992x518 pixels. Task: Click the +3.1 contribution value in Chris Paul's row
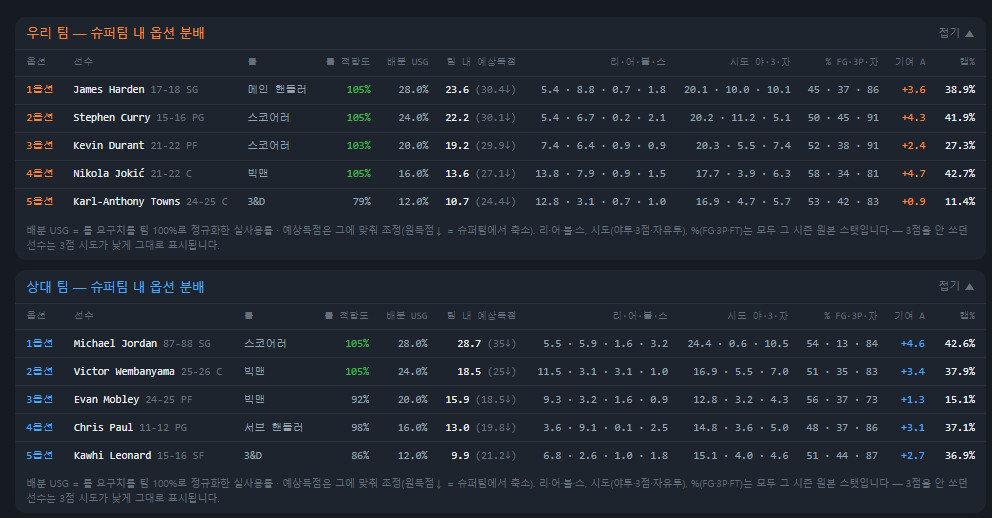click(913, 428)
